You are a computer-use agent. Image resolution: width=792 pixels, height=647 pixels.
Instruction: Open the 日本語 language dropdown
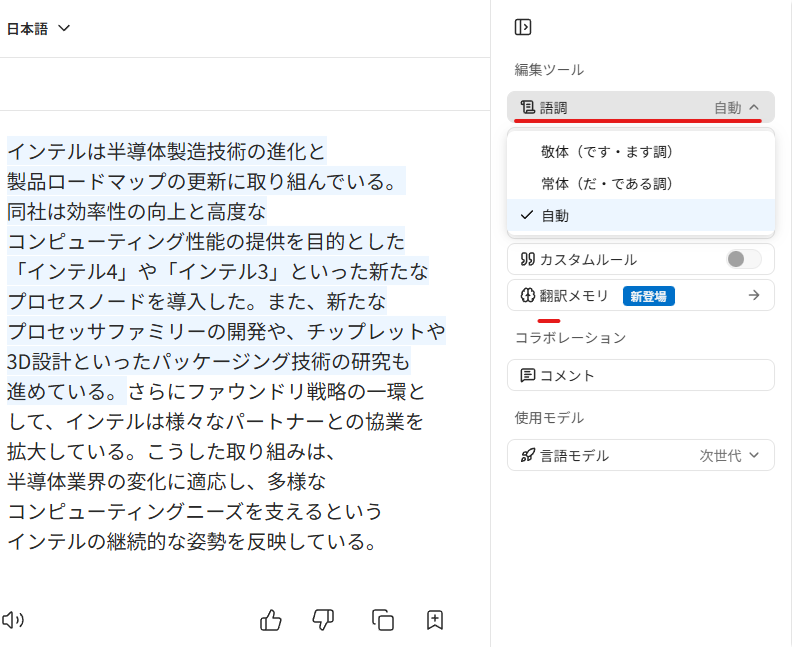tap(38, 29)
